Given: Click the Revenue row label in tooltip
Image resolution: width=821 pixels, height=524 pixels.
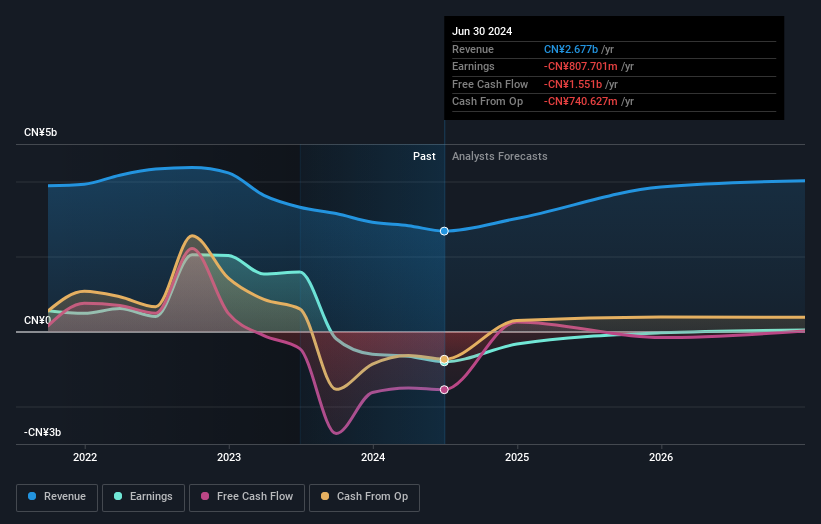Looking at the screenshot, I should tap(473, 49).
